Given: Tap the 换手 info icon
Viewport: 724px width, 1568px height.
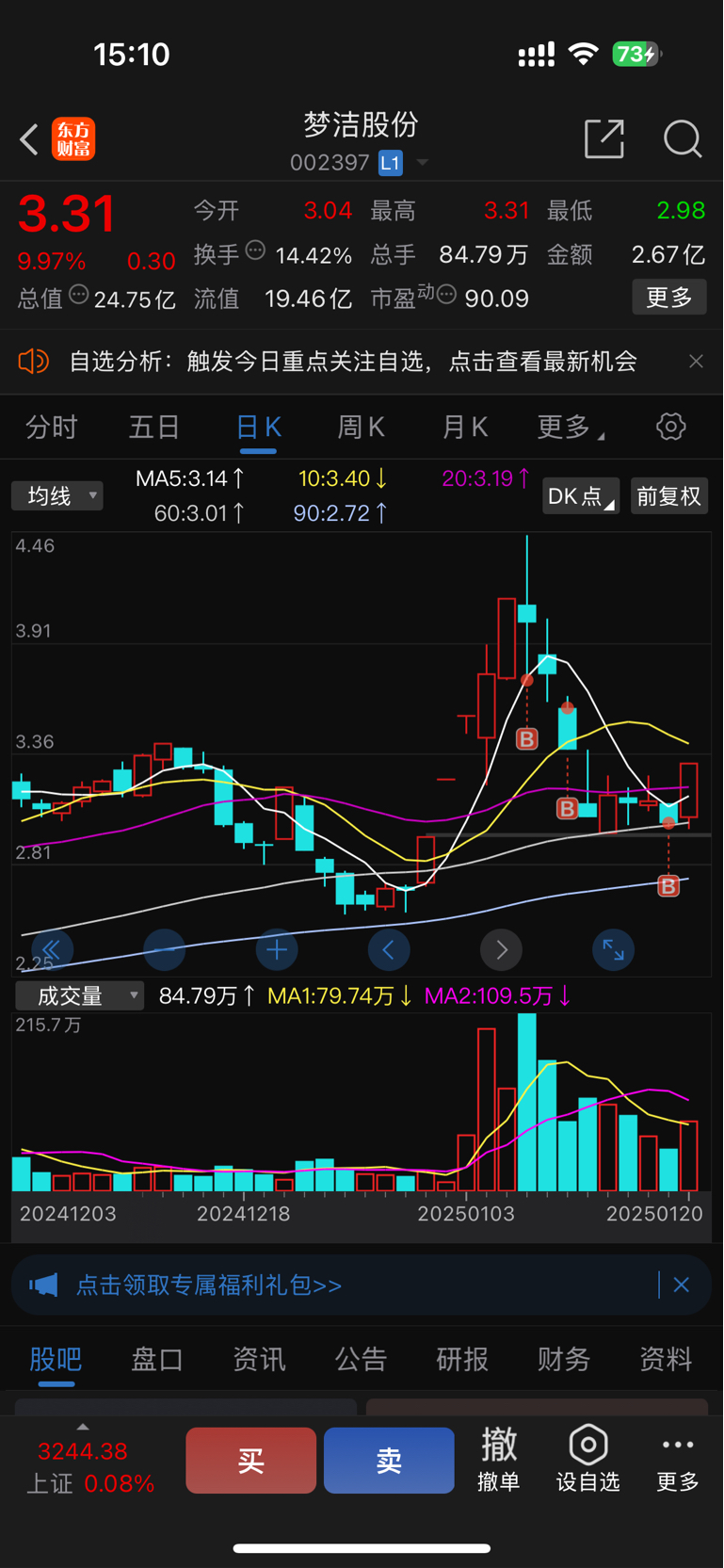Looking at the screenshot, I should (255, 251).
